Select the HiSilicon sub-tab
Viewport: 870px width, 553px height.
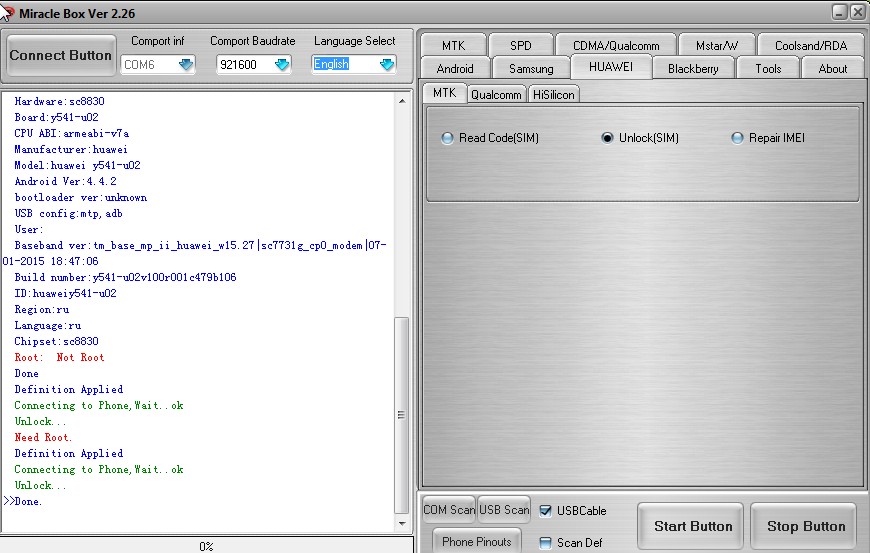554,94
